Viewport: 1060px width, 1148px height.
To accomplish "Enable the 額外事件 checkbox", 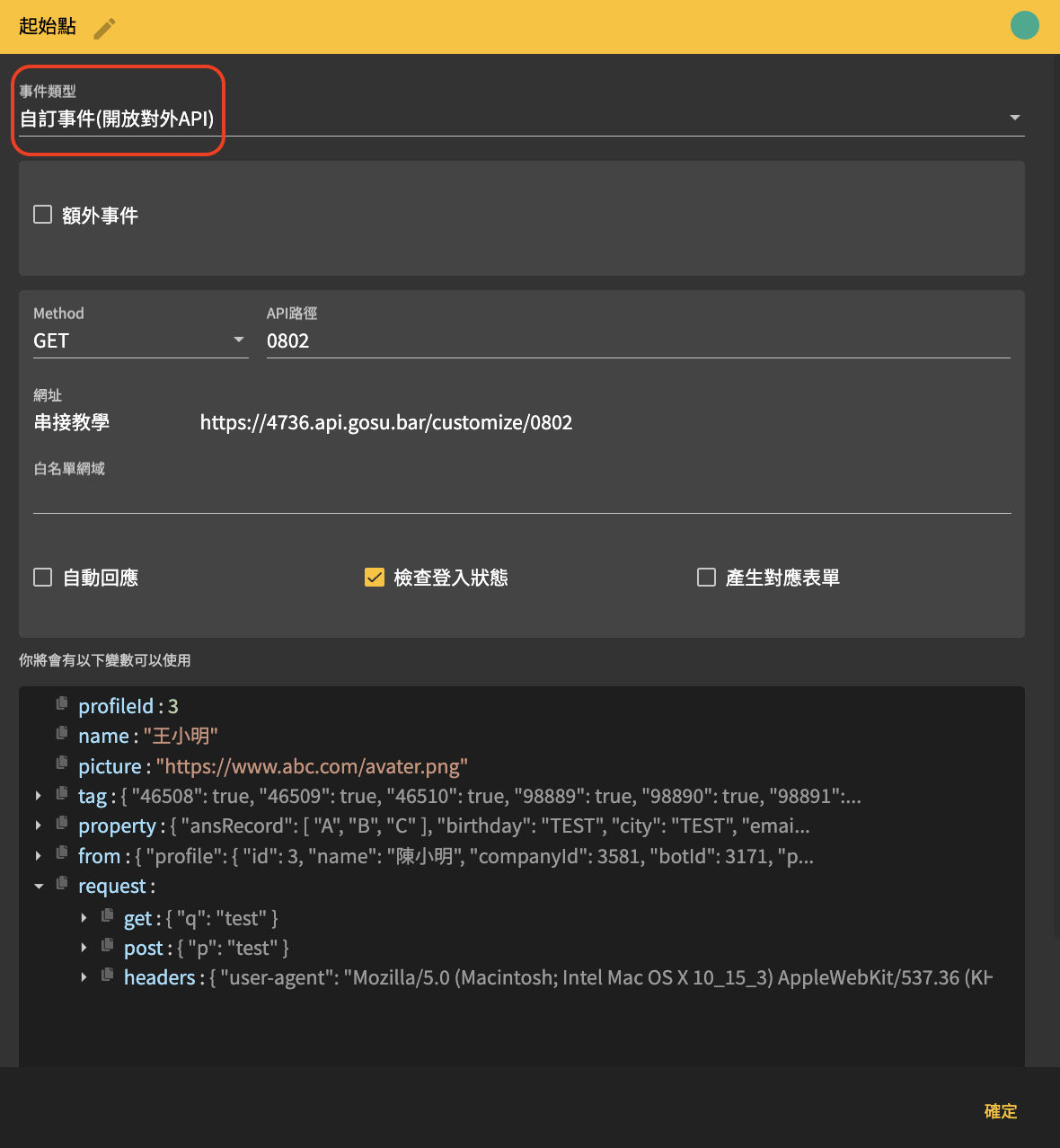I will pyautogui.click(x=42, y=215).
